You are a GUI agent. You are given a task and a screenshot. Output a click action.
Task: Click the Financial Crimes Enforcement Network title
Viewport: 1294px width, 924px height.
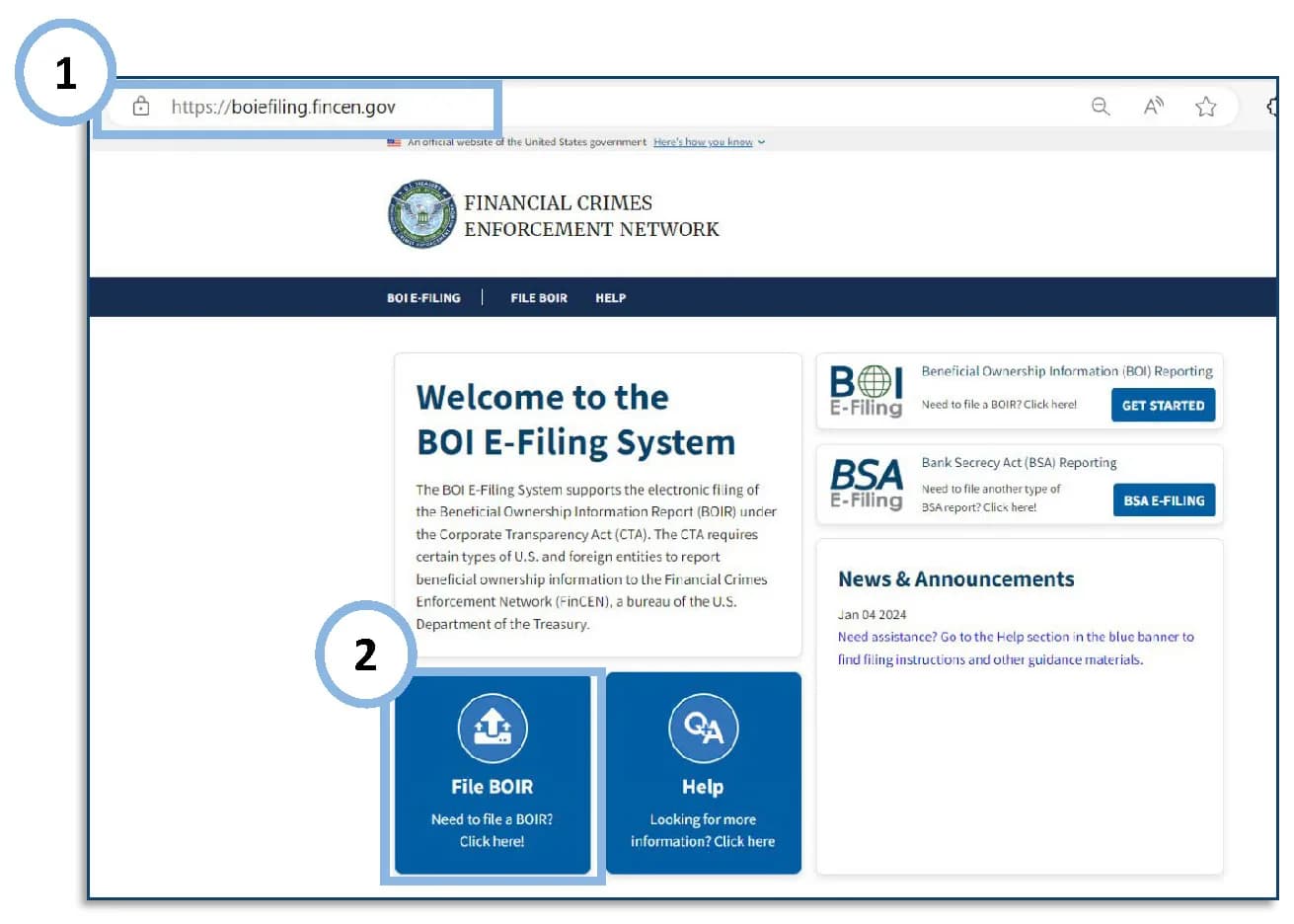pyautogui.click(x=591, y=215)
